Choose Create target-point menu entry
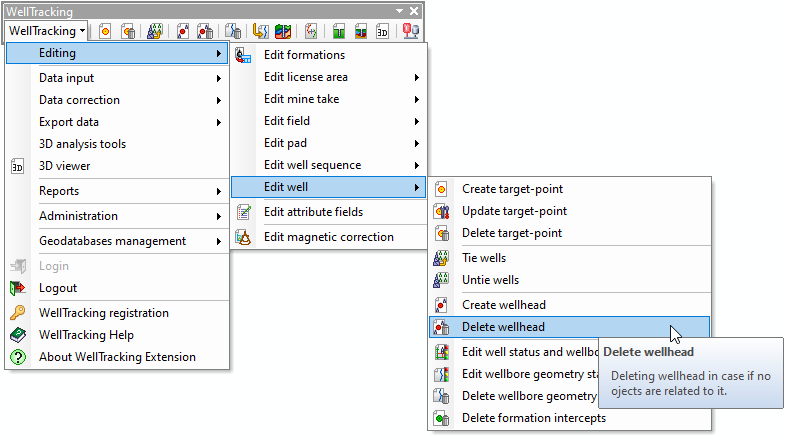Viewport: 787px width, 437px height. pyautogui.click(x=569, y=189)
